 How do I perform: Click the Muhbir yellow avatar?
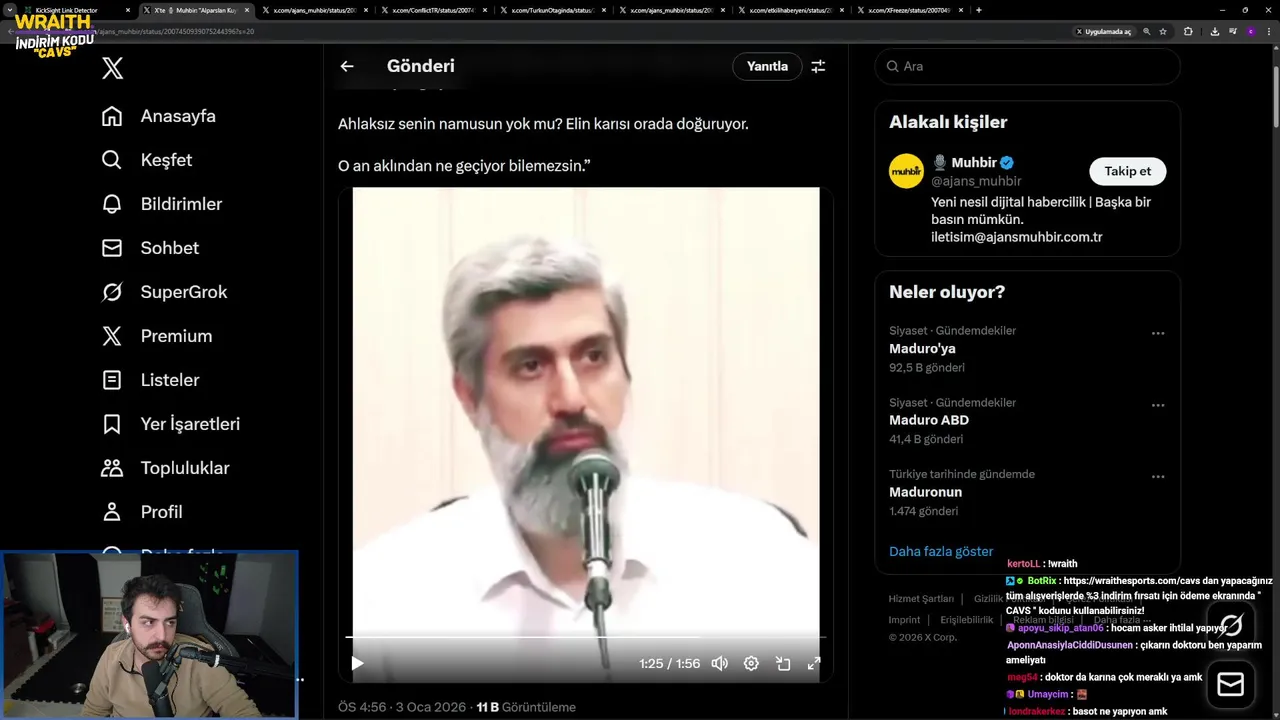point(907,171)
